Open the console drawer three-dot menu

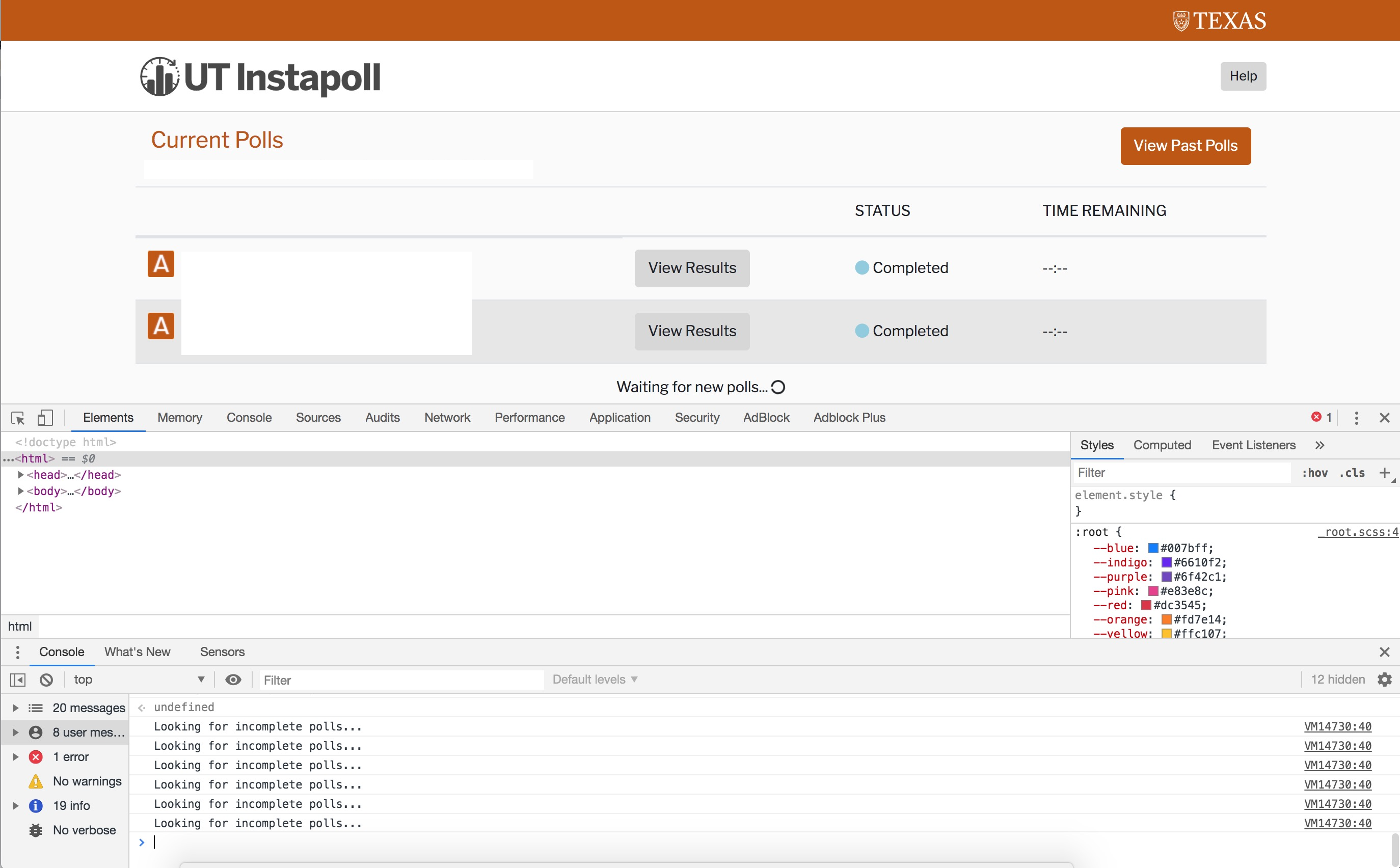coord(18,652)
